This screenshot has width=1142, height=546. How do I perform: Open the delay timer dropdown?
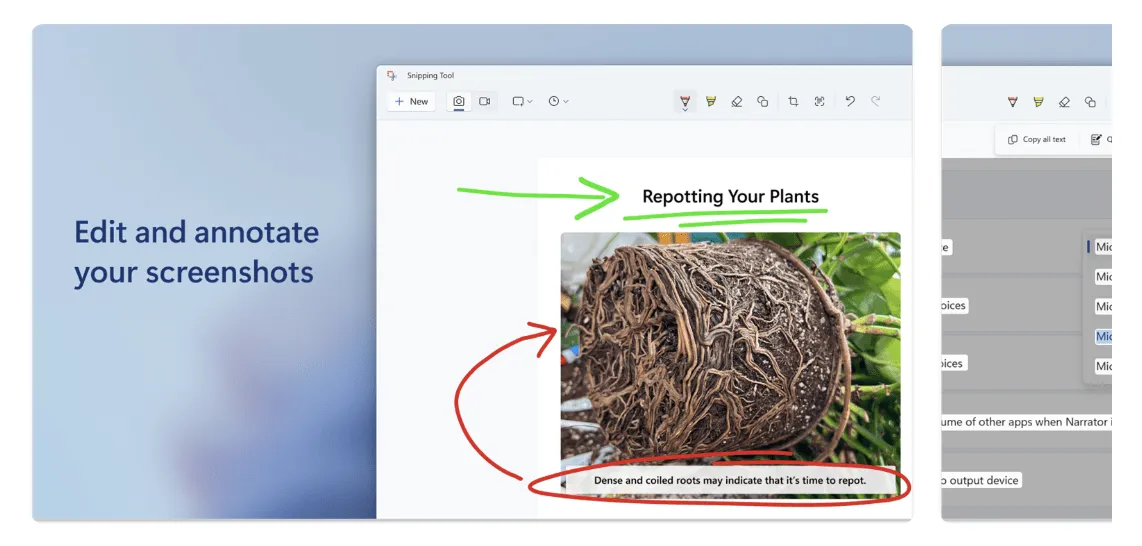[x=558, y=102]
